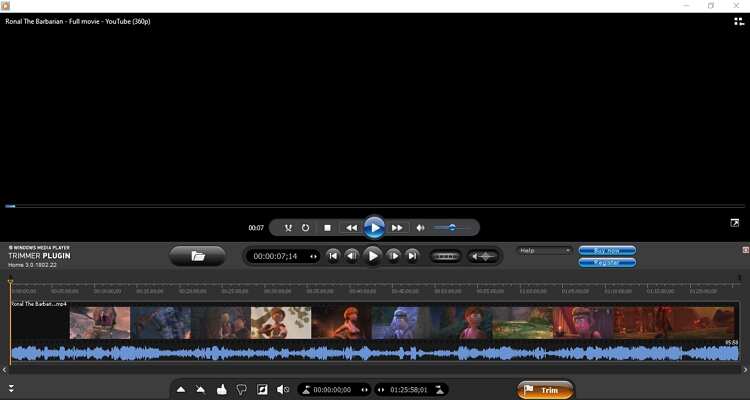750x400 pixels.
Task: Click set start marker icon near 00:00:00;00
Action: pos(306,389)
